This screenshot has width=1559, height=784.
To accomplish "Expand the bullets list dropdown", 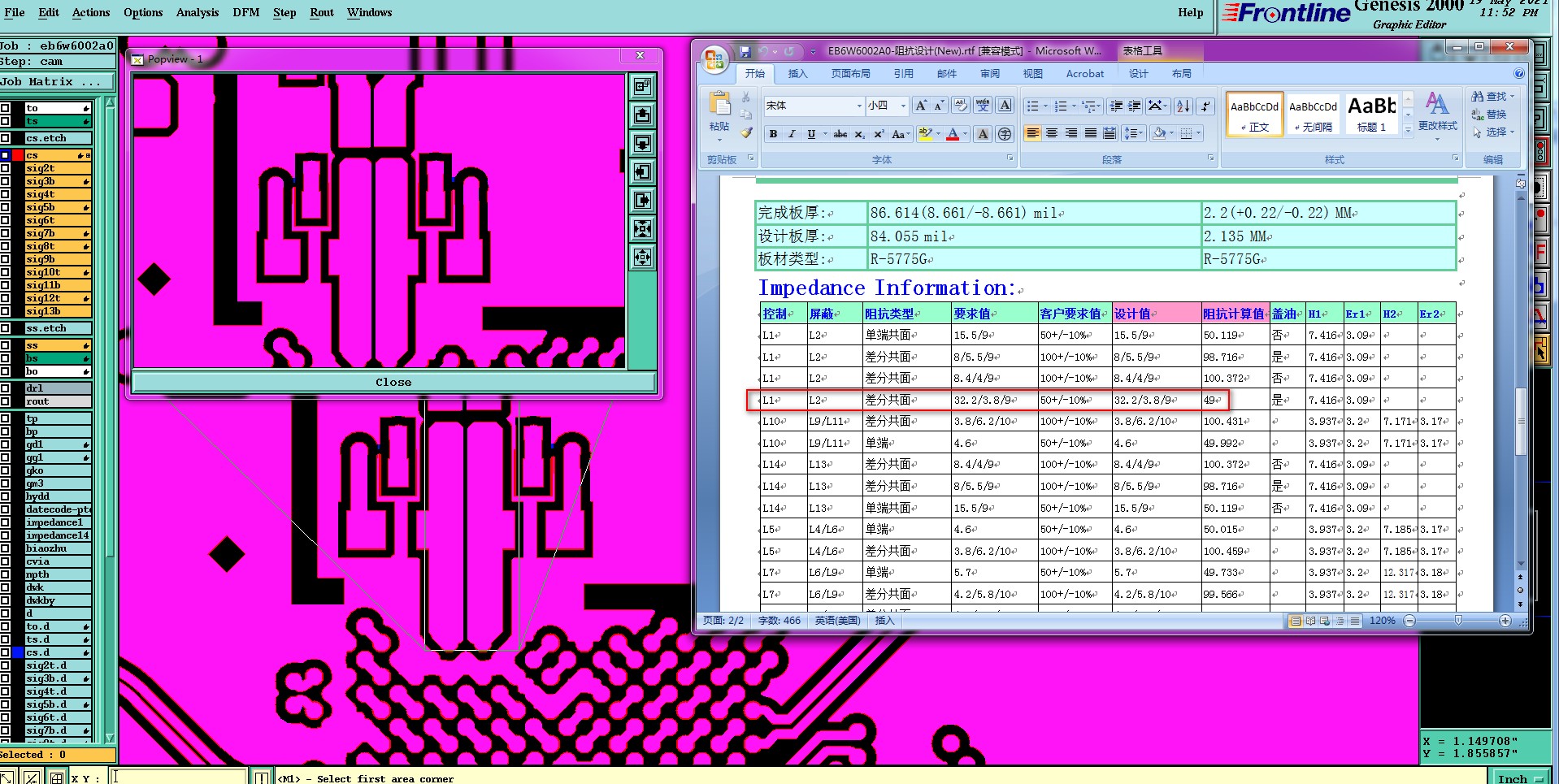I will 1045,106.
